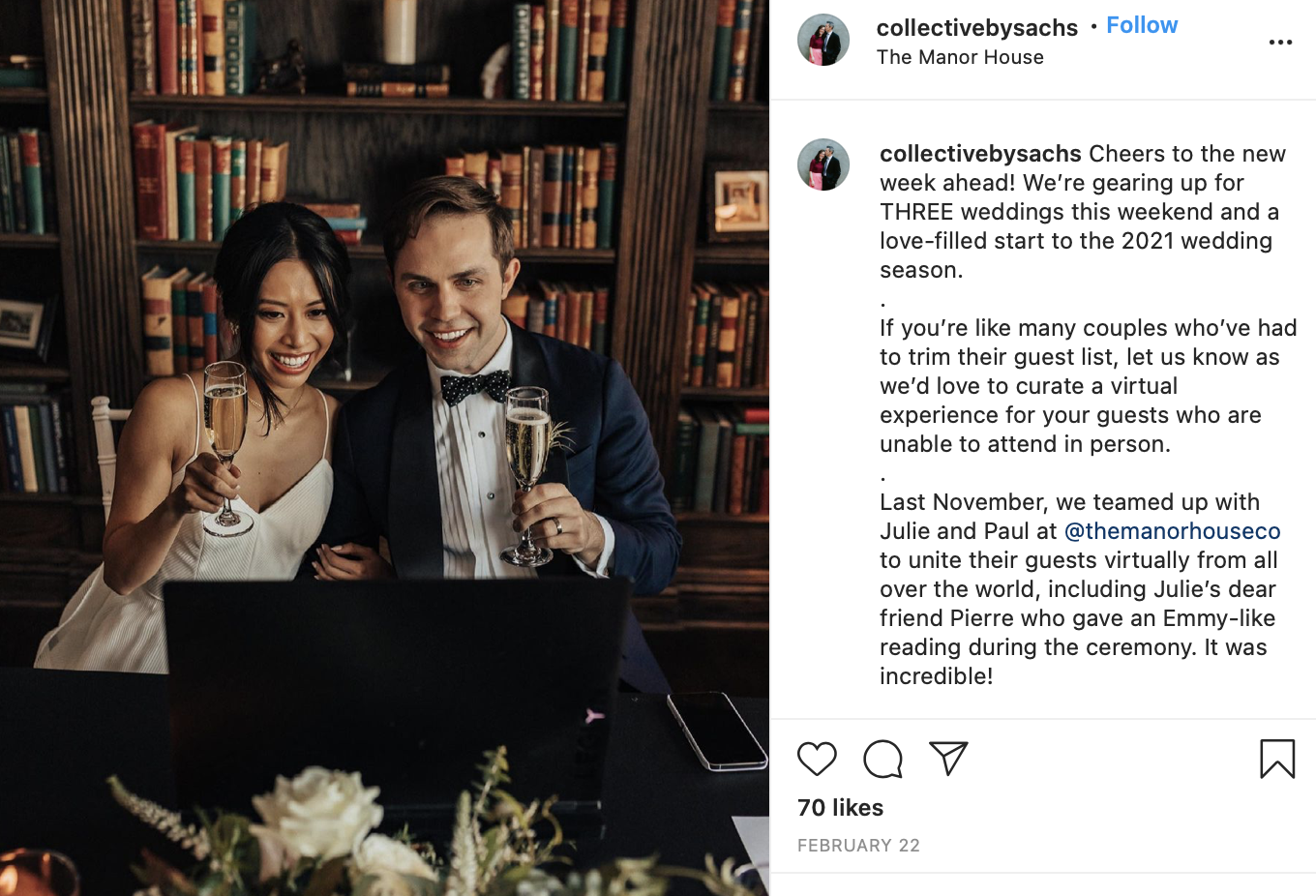Open comments using the speech bubble icon
1316x896 pixels.
[x=882, y=759]
